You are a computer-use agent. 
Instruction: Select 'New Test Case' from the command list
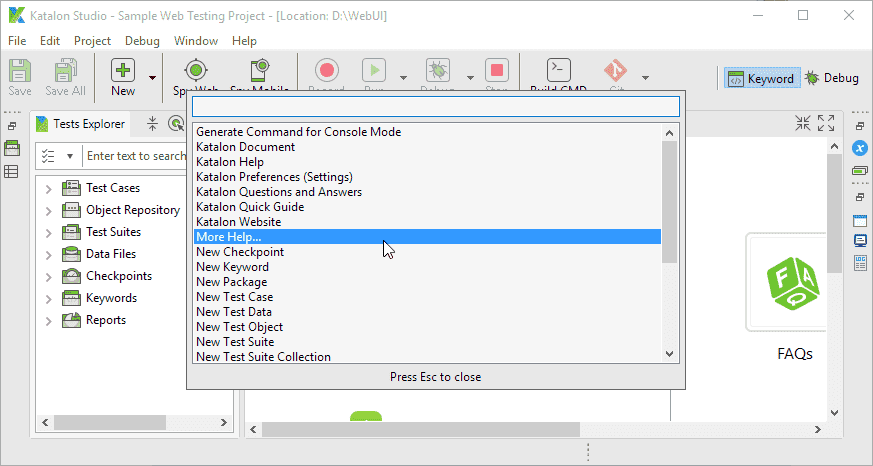(x=234, y=297)
